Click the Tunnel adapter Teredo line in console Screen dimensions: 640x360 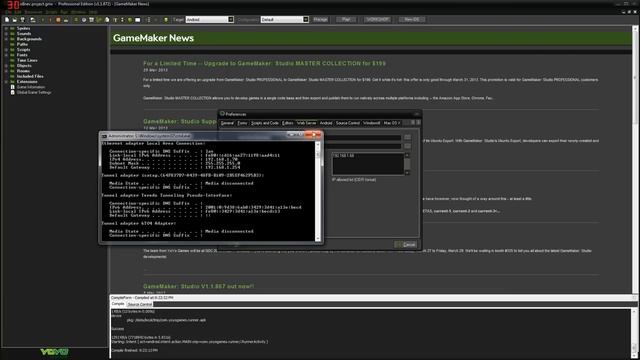[167, 195]
